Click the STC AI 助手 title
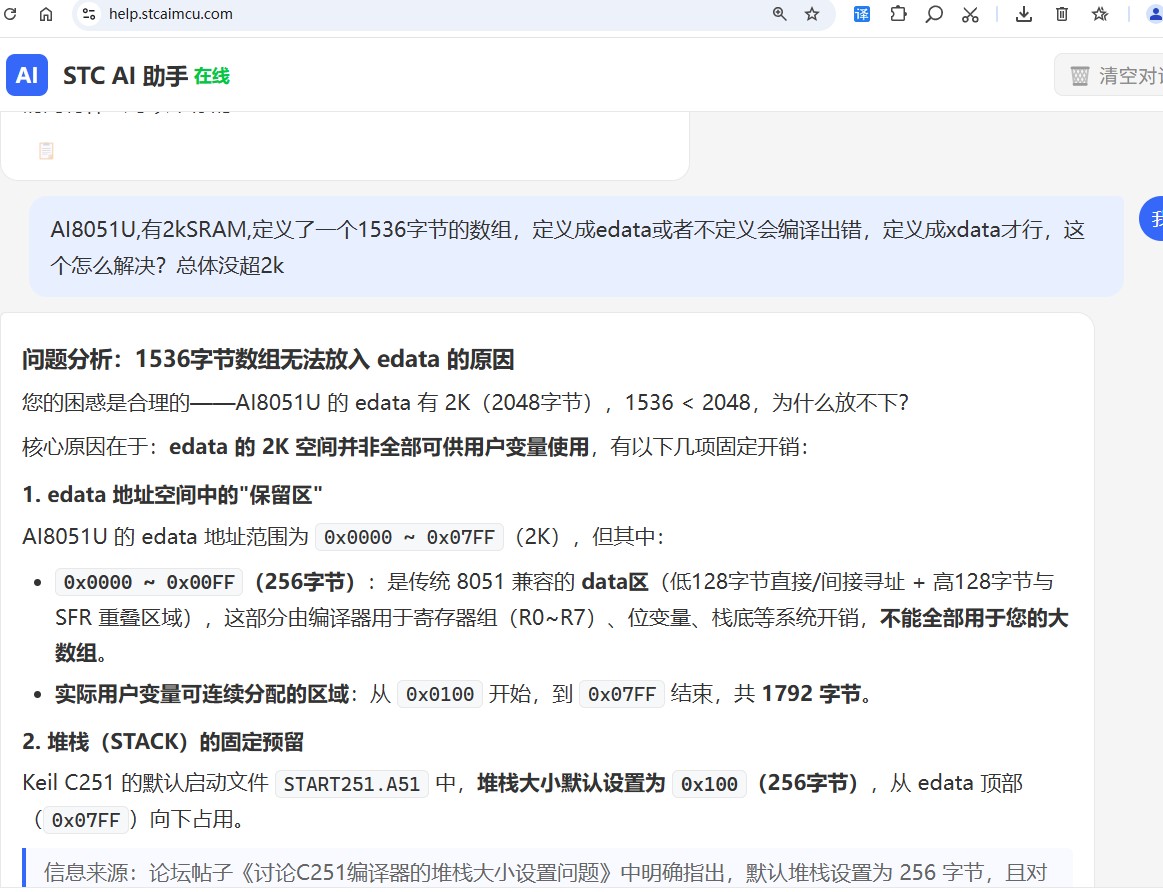Viewport: 1163px width, 892px height. click(125, 76)
